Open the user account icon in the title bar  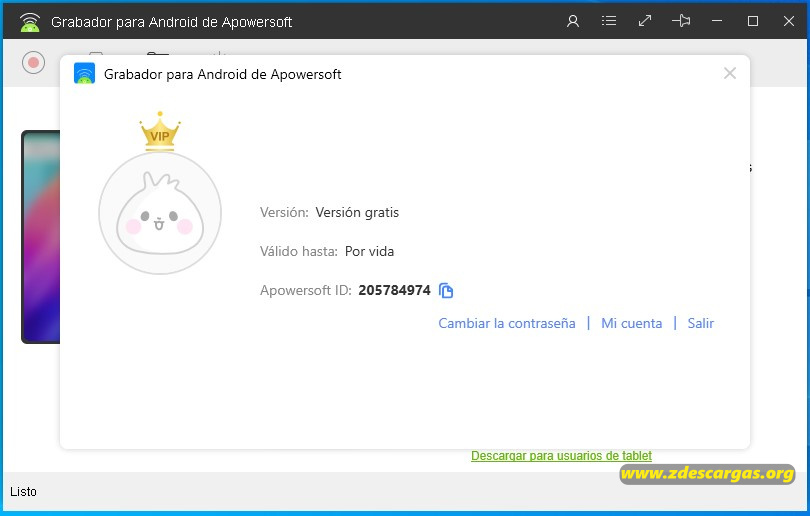click(x=573, y=21)
